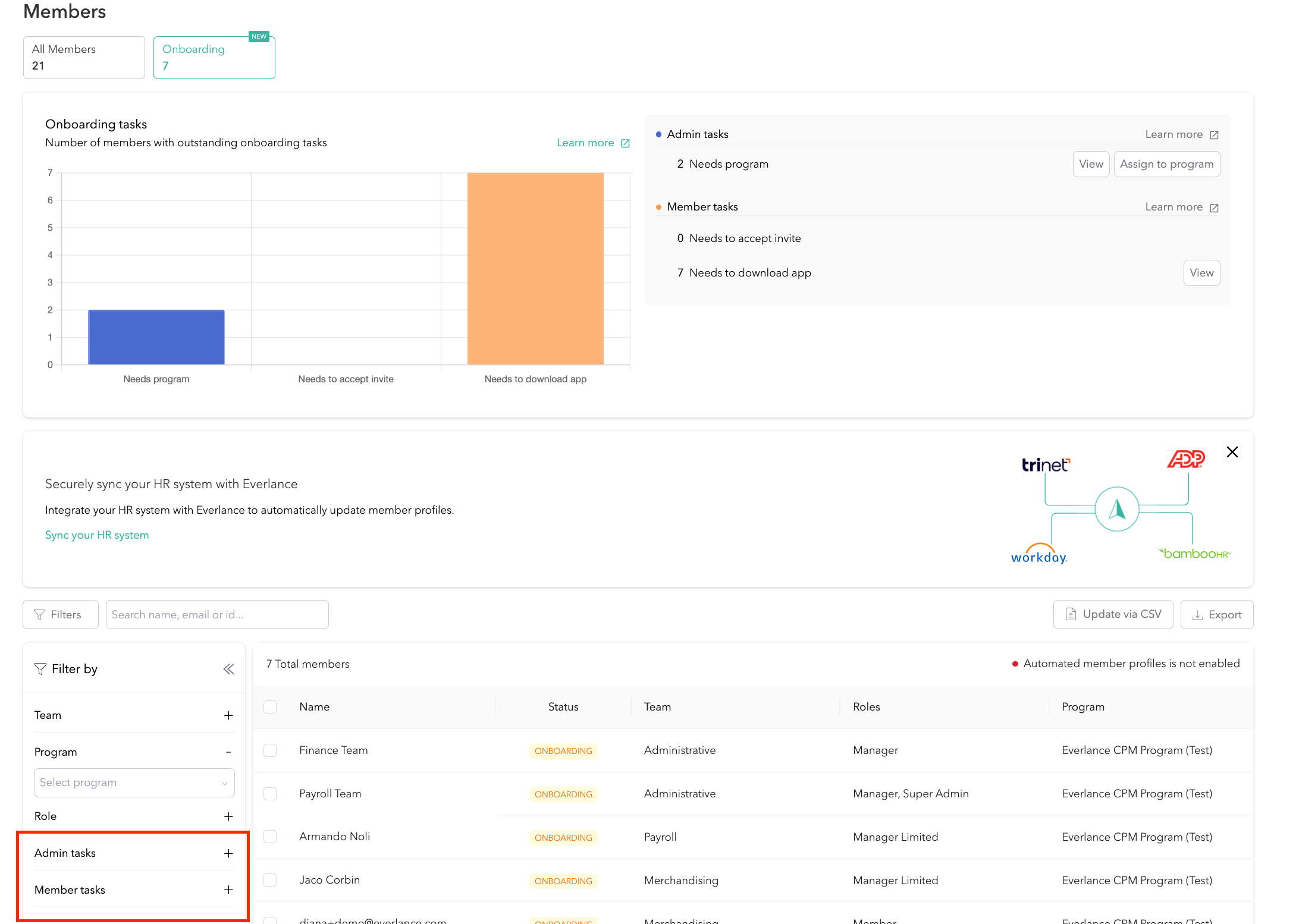Select the Armando Noli row checkbox
This screenshot has height=924, width=1299.
pyautogui.click(x=270, y=837)
